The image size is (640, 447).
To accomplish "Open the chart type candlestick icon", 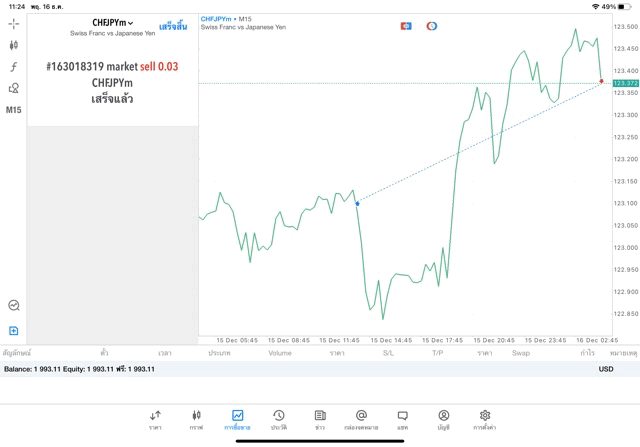I will pos(14,45).
